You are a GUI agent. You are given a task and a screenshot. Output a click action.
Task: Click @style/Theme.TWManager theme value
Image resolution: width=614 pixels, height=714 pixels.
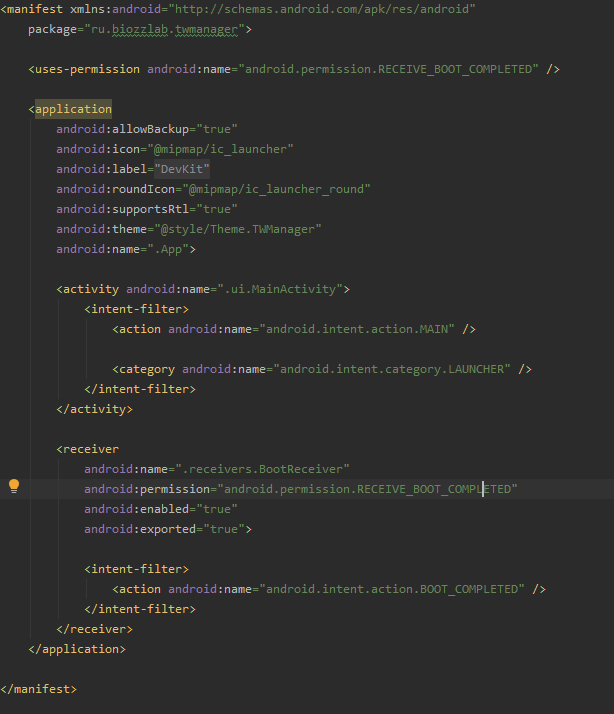[x=238, y=230]
